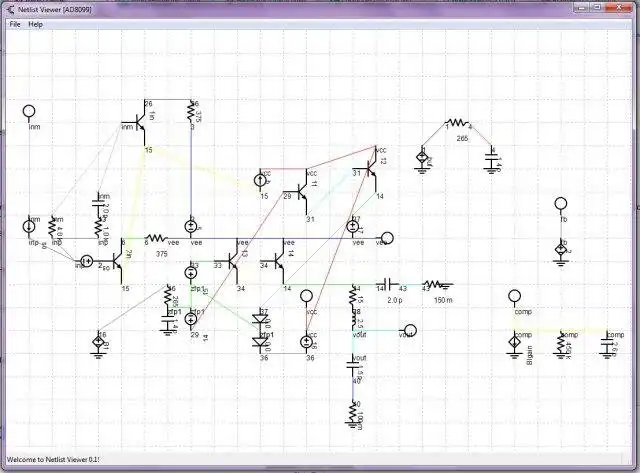Click the app icon in the title bar
This screenshot has width=640, height=473.
coord(11,9)
